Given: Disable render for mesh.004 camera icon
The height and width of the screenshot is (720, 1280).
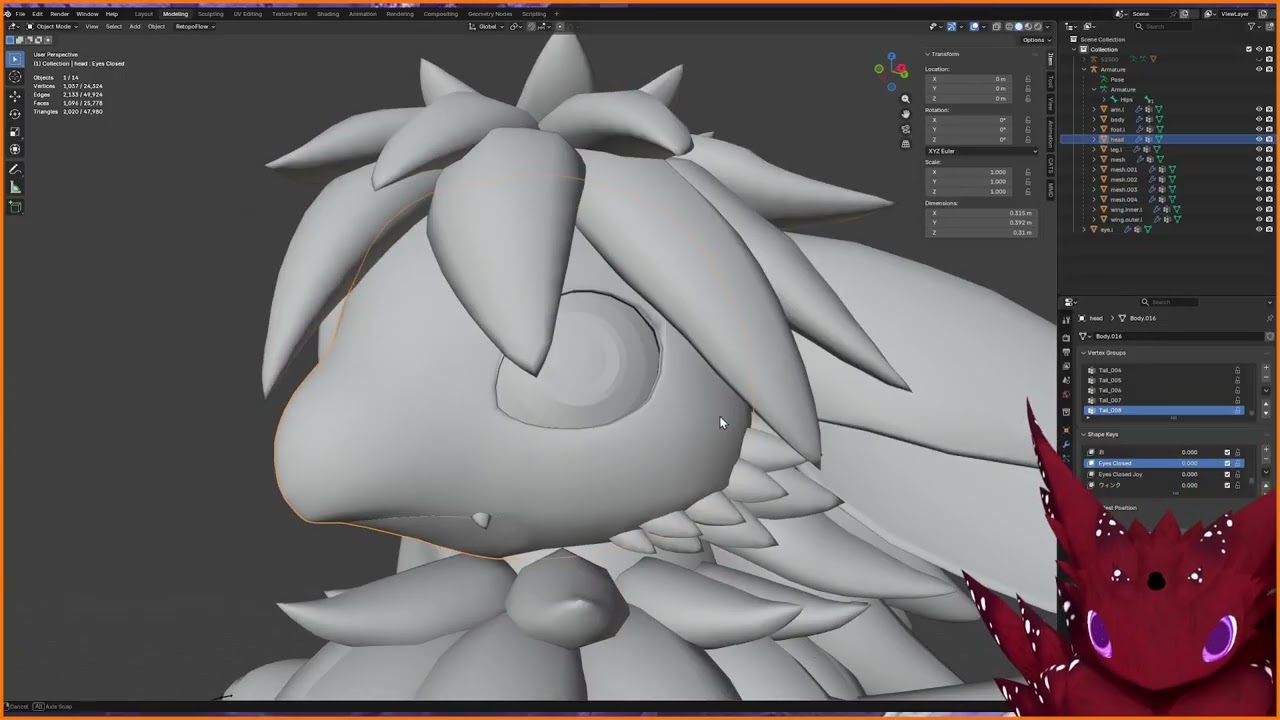Looking at the screenshot, I should 1269,199.
